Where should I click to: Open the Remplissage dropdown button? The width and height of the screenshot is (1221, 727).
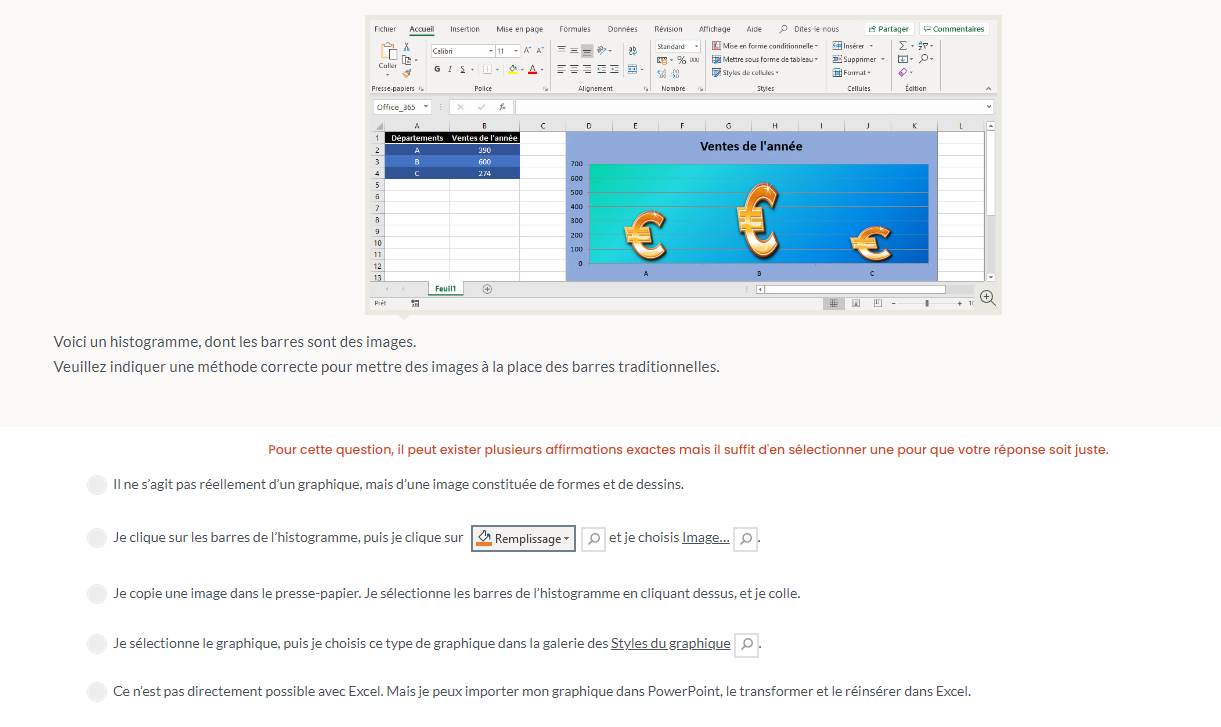[523, 539]
